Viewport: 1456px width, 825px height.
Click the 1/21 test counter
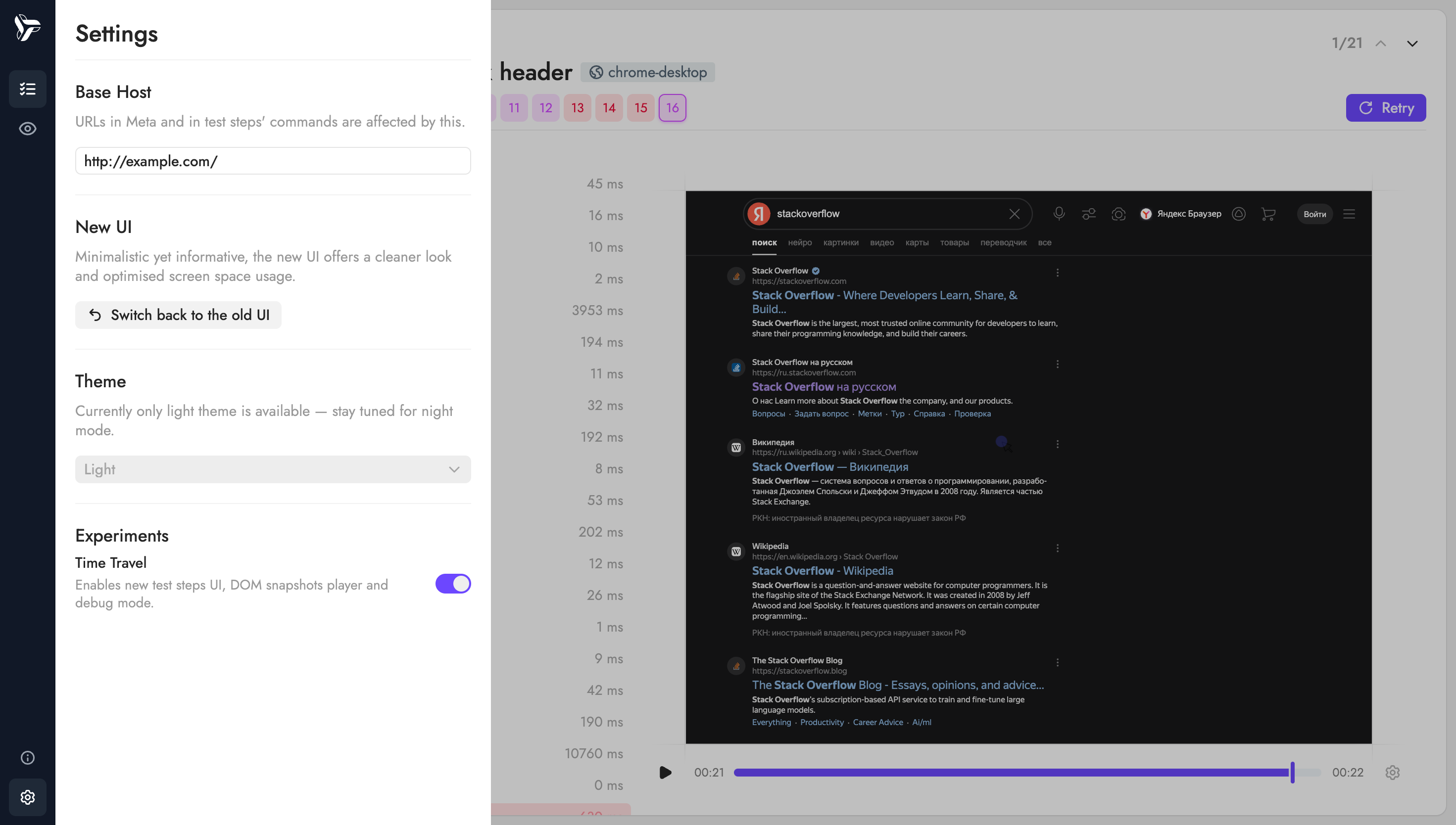1347,44
